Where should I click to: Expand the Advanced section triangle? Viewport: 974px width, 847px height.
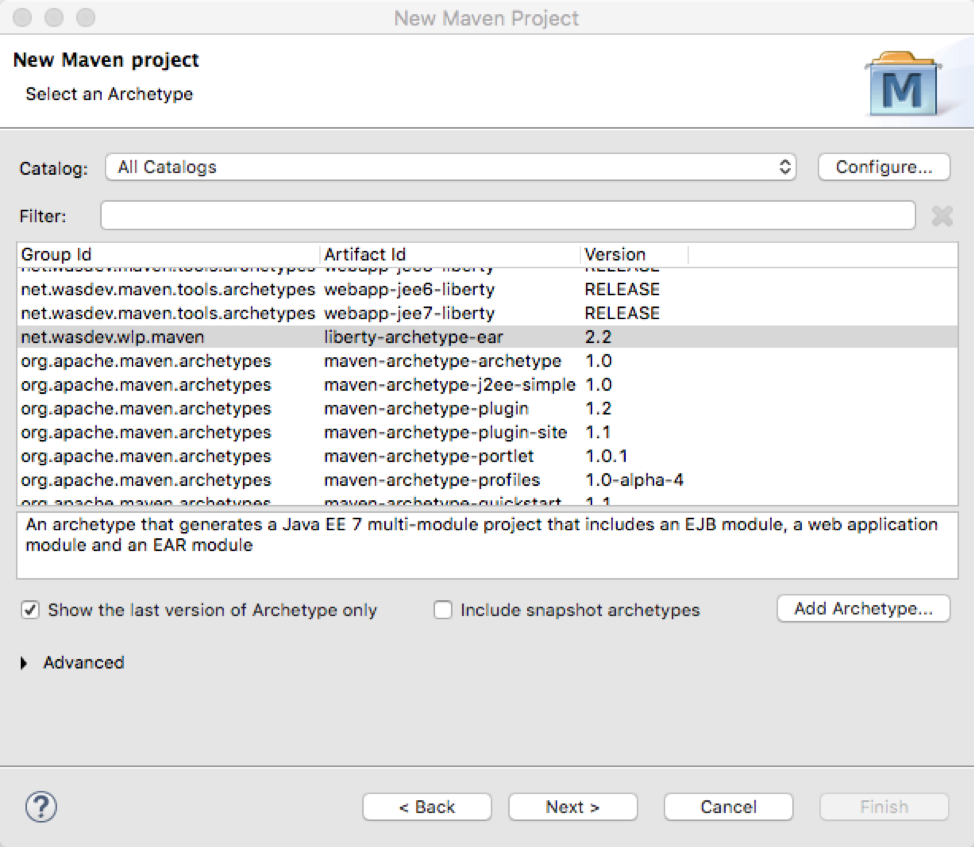coord(24,663)
